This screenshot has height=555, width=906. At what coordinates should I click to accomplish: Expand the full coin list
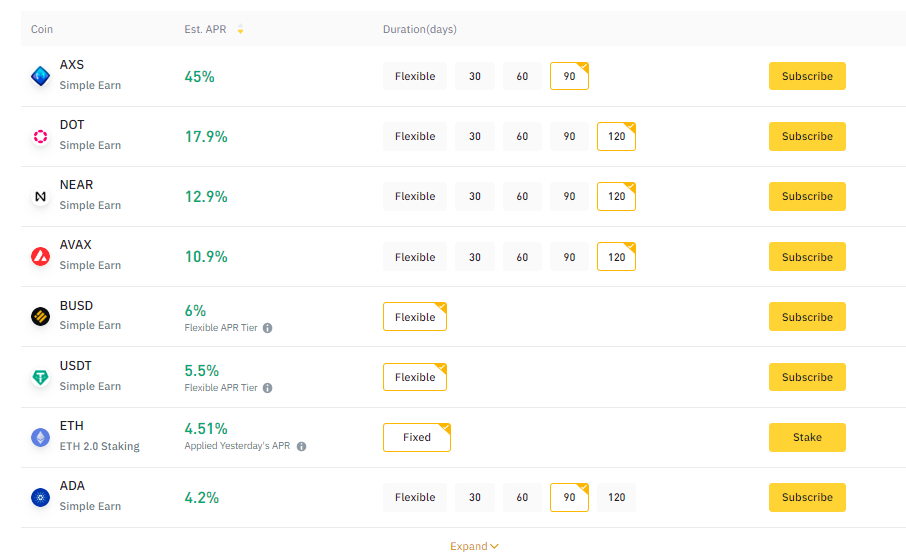(474, 546)
